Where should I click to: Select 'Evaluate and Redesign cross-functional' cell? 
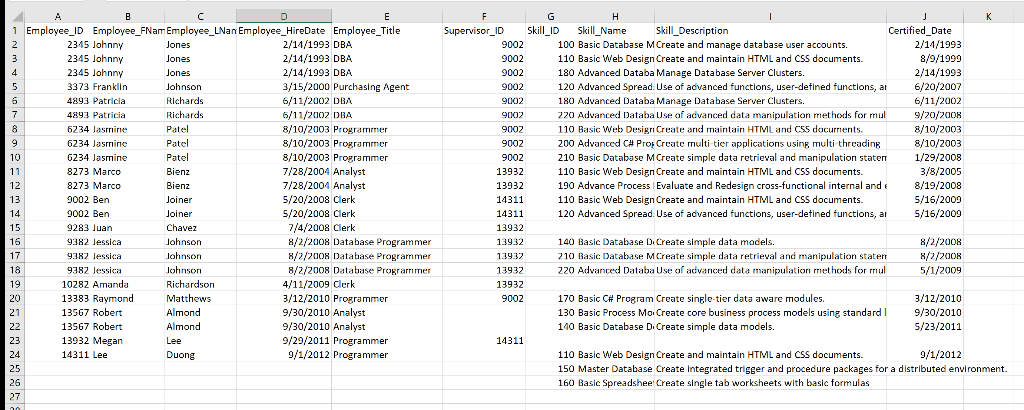(x=771, y=185)
